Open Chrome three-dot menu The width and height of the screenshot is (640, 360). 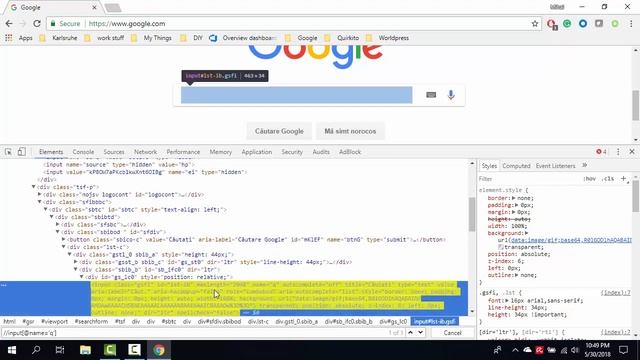[x=631, y=24]
